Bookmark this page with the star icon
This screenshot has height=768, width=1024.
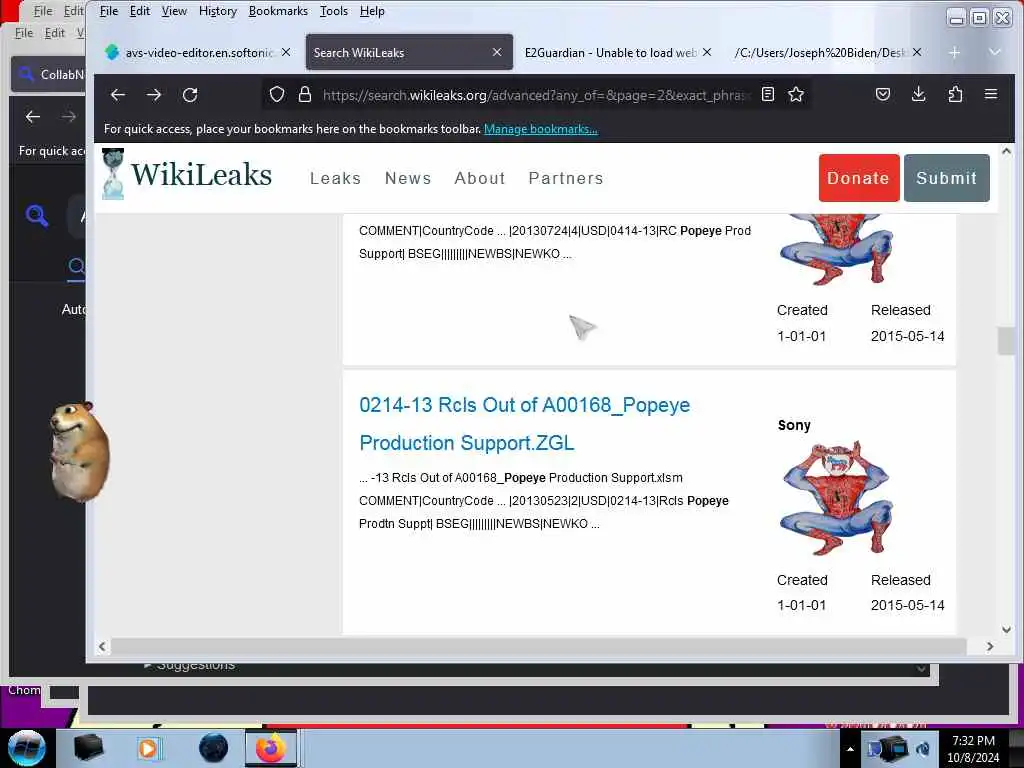click(795, 94)
